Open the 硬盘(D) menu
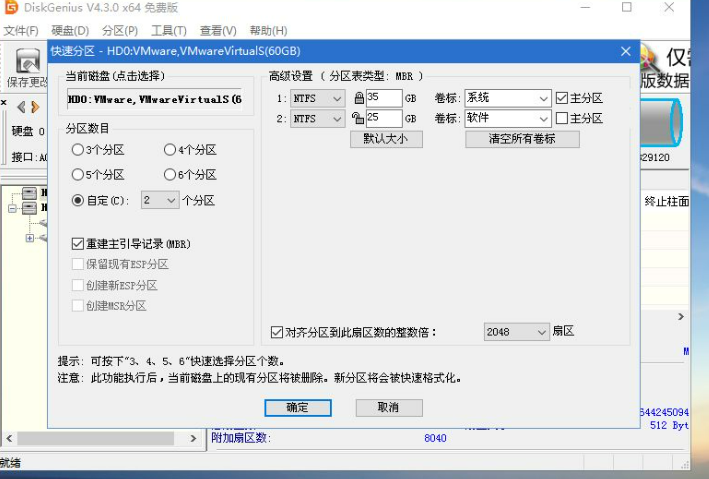Viewport: 709px width, 479px height. pyautogui.click(x=70, y=31)
